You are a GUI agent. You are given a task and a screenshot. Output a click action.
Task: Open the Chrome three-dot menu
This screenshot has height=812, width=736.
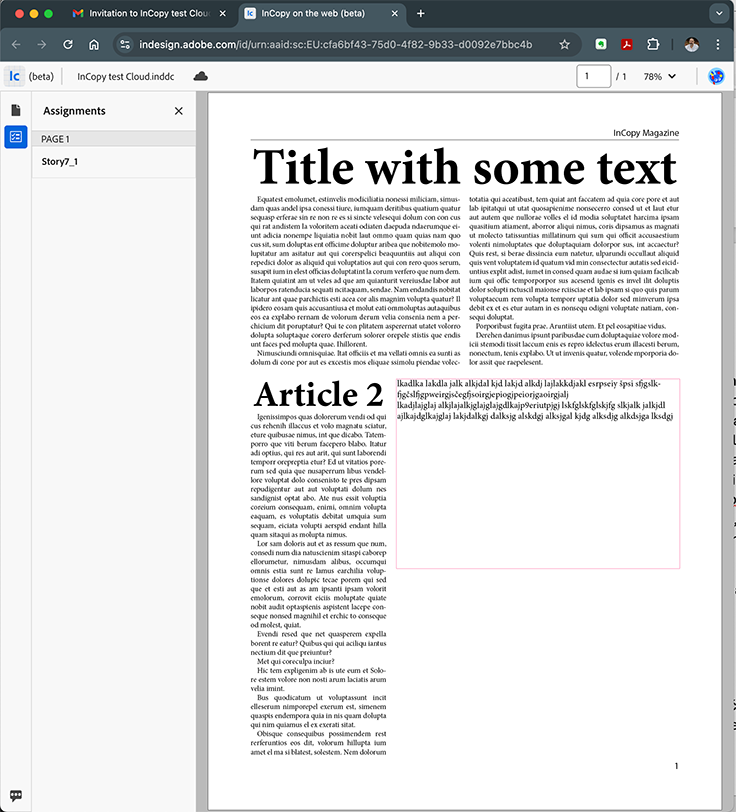tap(718, 45)
